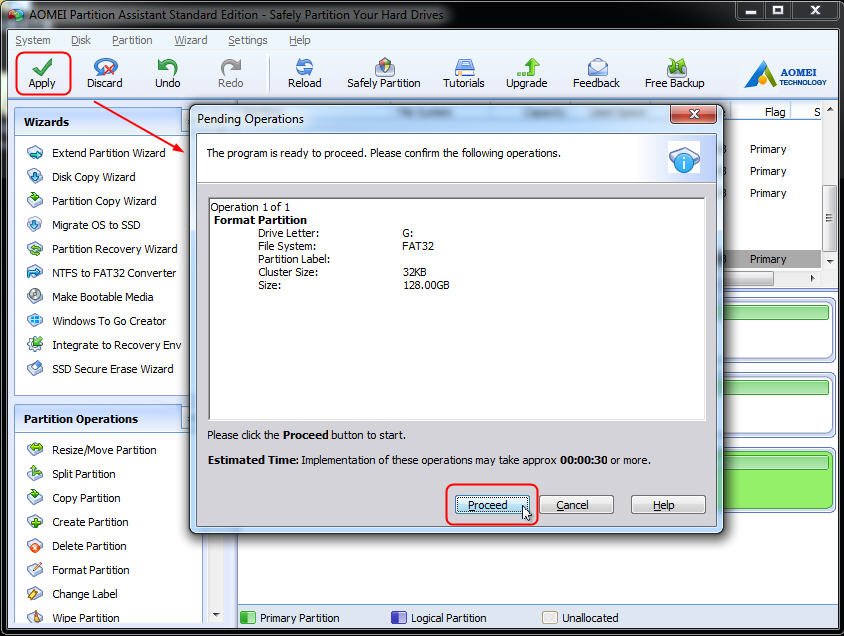Click the Apply toolbar icon
Viewport: 844px width, 636px height.
click(x=43, y=74)
